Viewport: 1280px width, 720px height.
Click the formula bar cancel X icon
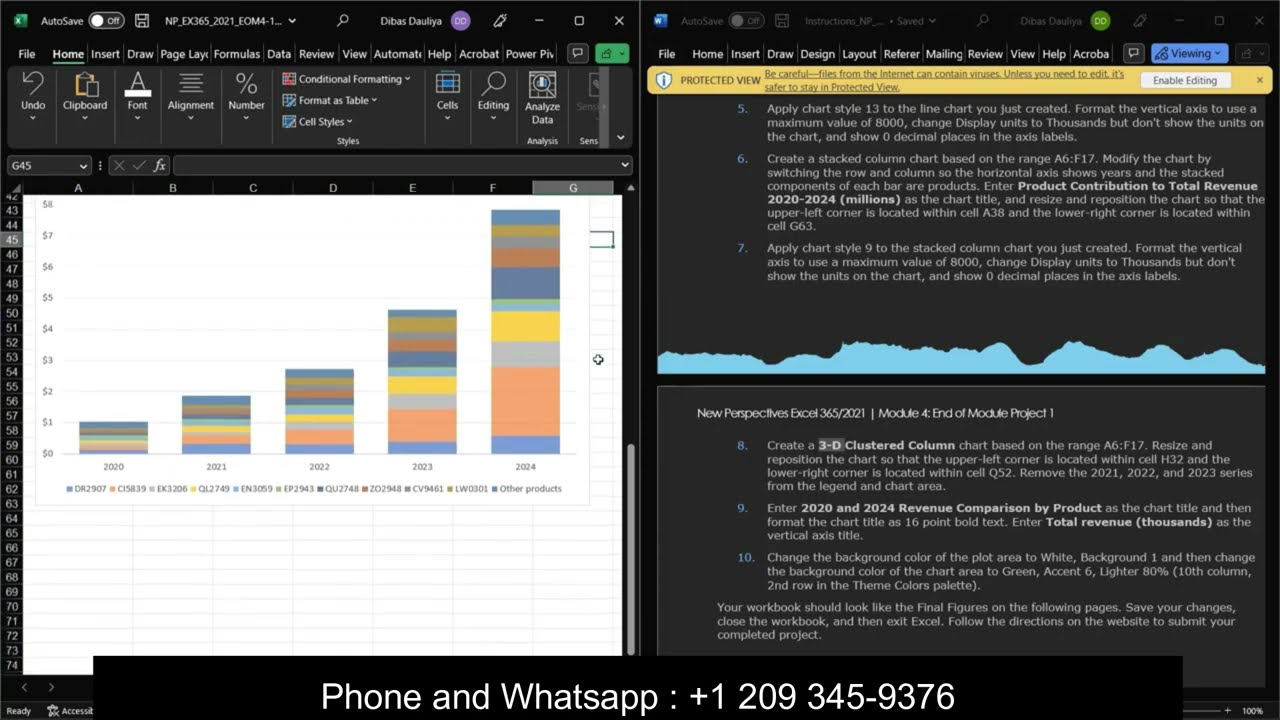(x=119, y=166)
